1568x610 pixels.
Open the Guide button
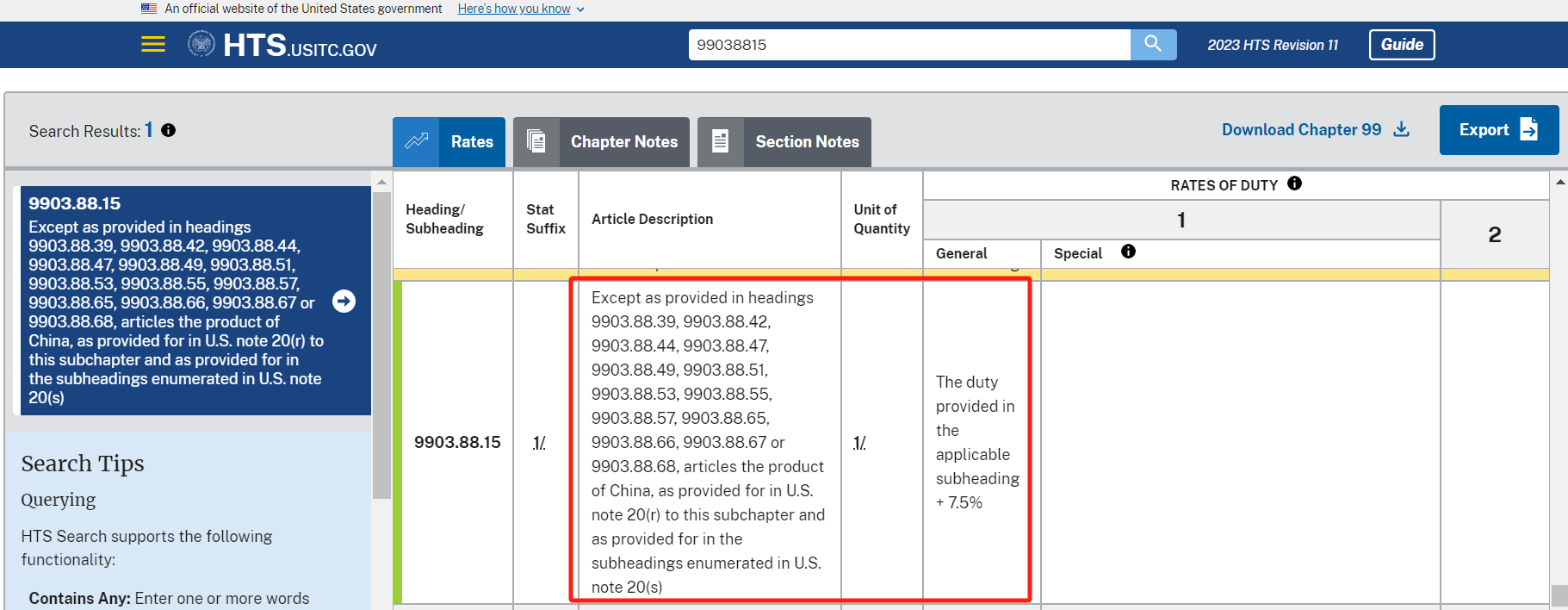(x=1401, y=45)
